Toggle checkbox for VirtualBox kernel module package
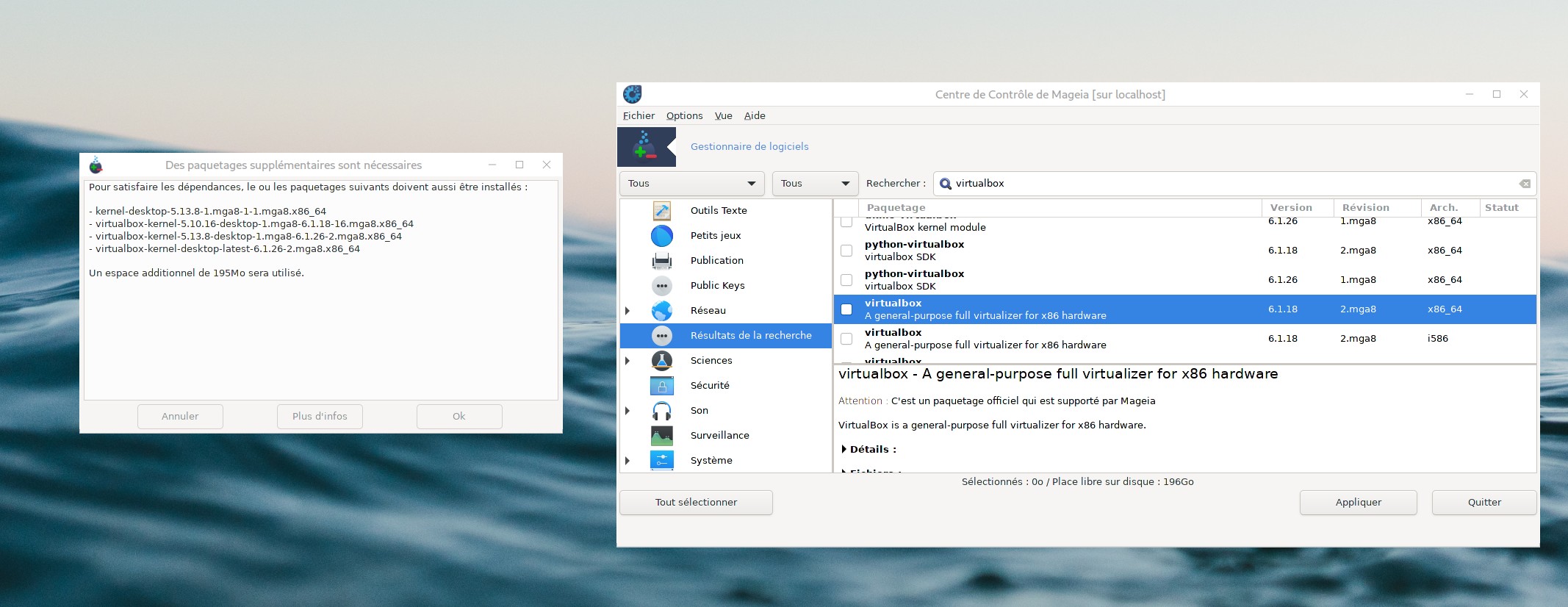The height and width of the screenshot is (607, 1568). 846,221
